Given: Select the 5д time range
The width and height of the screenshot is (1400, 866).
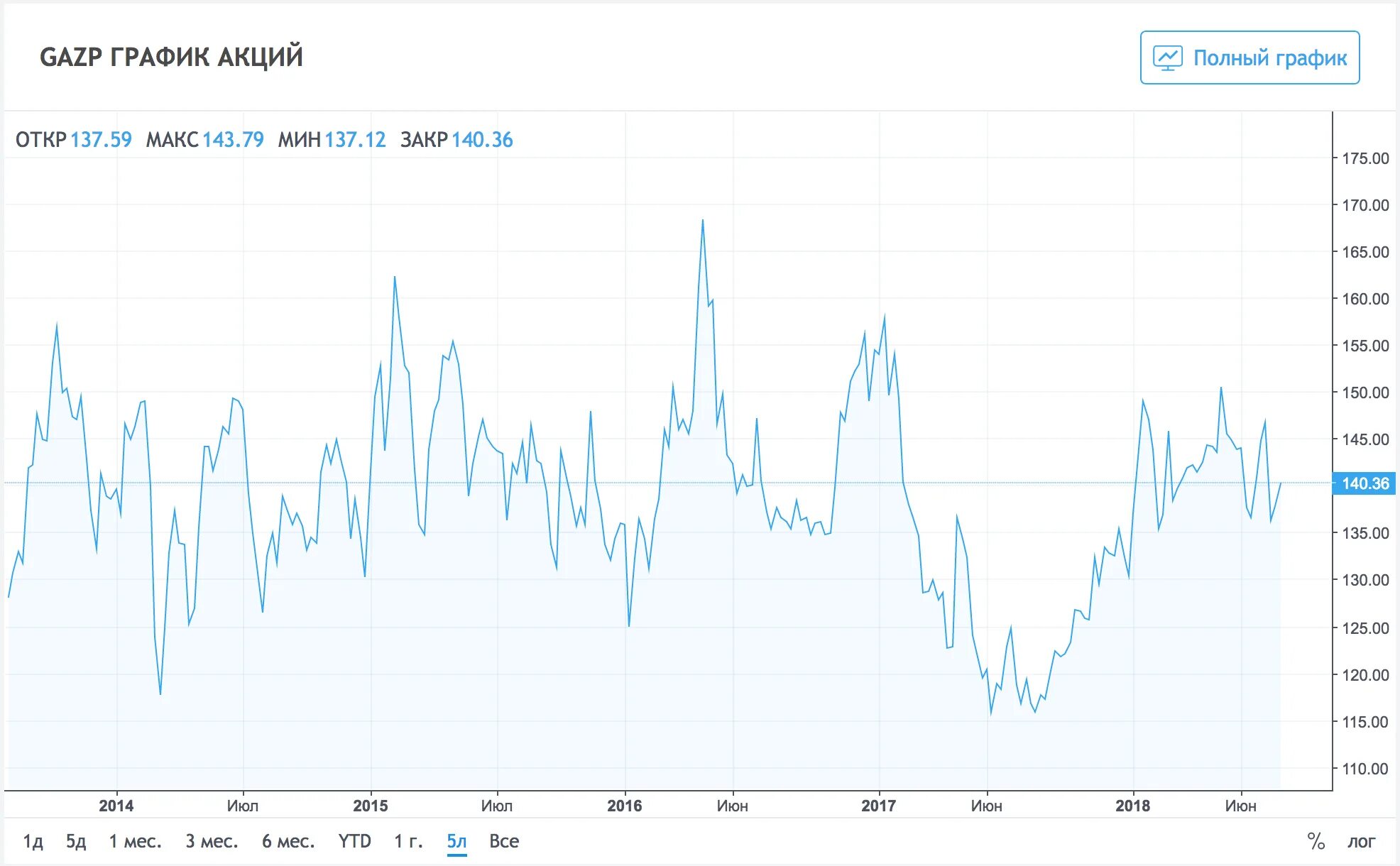Looking at the screenshot, I should click(76, 841).
